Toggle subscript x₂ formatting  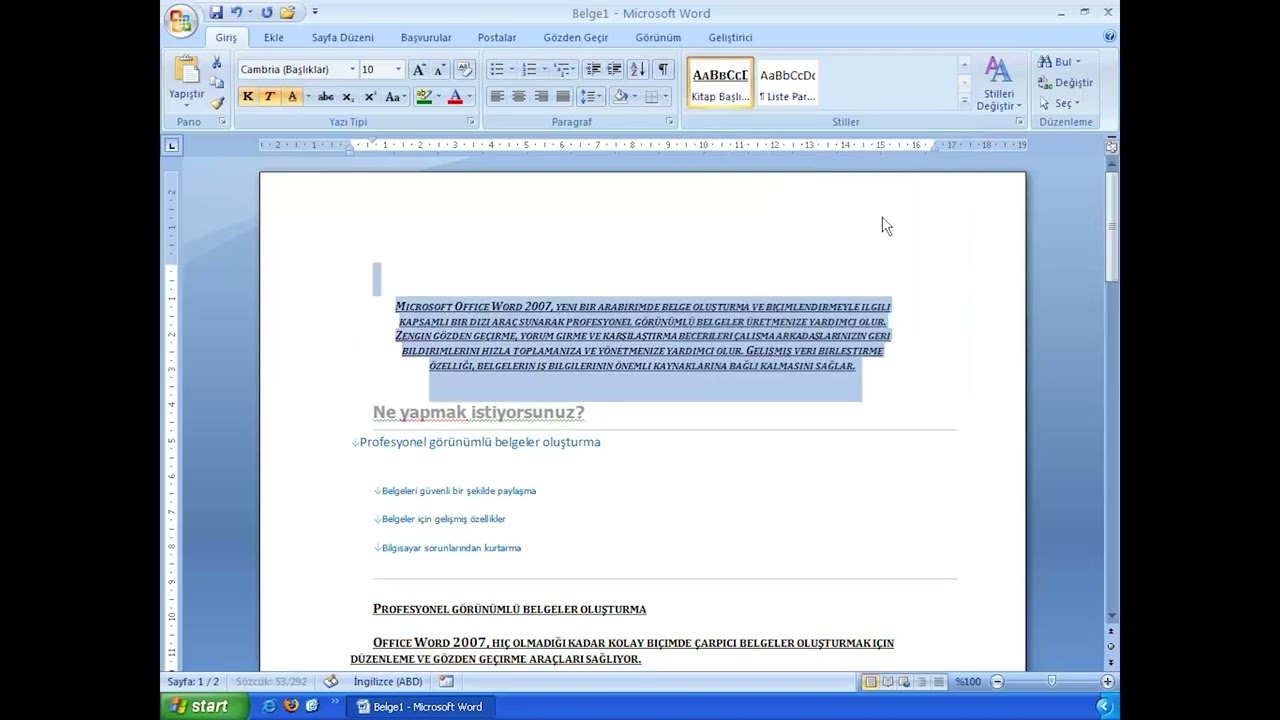tap(348, 97)
